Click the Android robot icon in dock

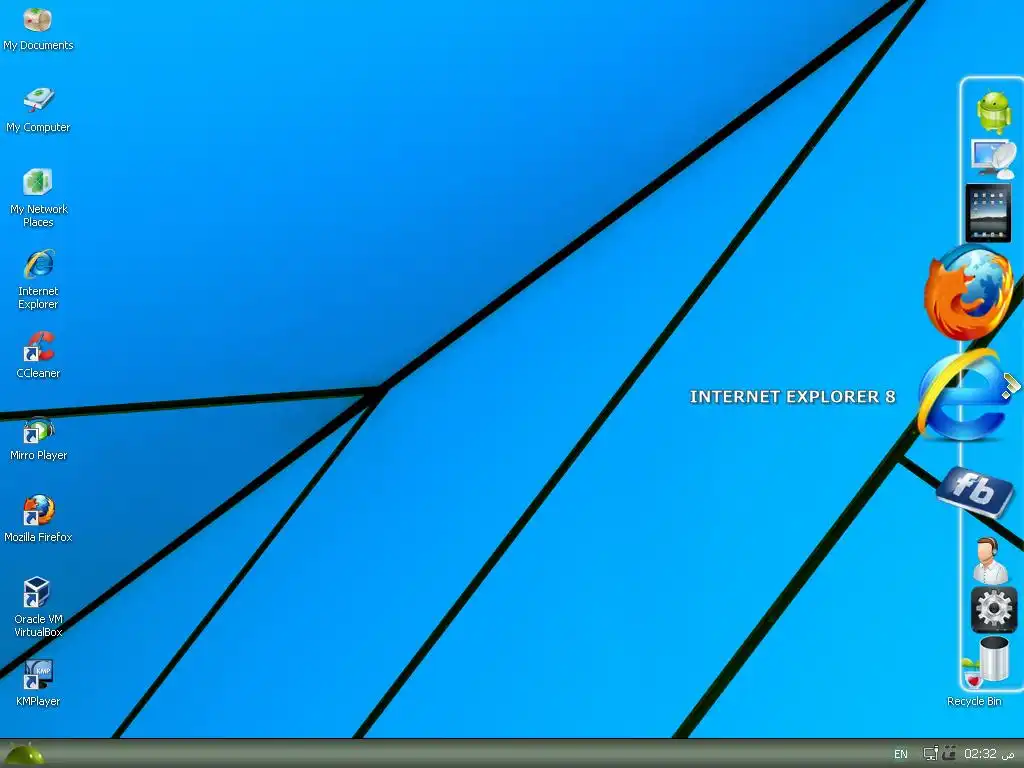[993, 112]
